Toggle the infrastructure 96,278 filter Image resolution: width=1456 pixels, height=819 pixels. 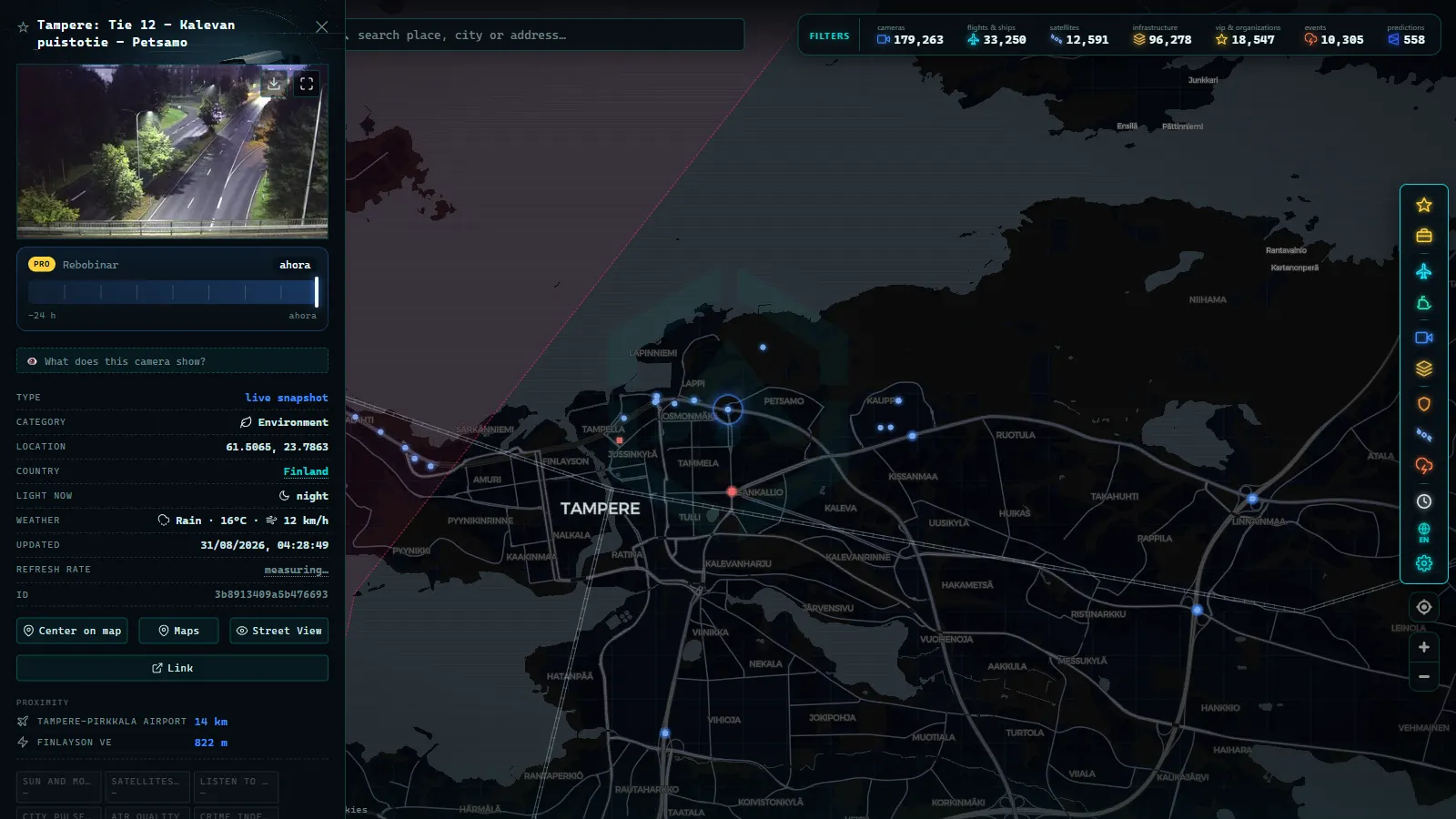(1162, 35)
